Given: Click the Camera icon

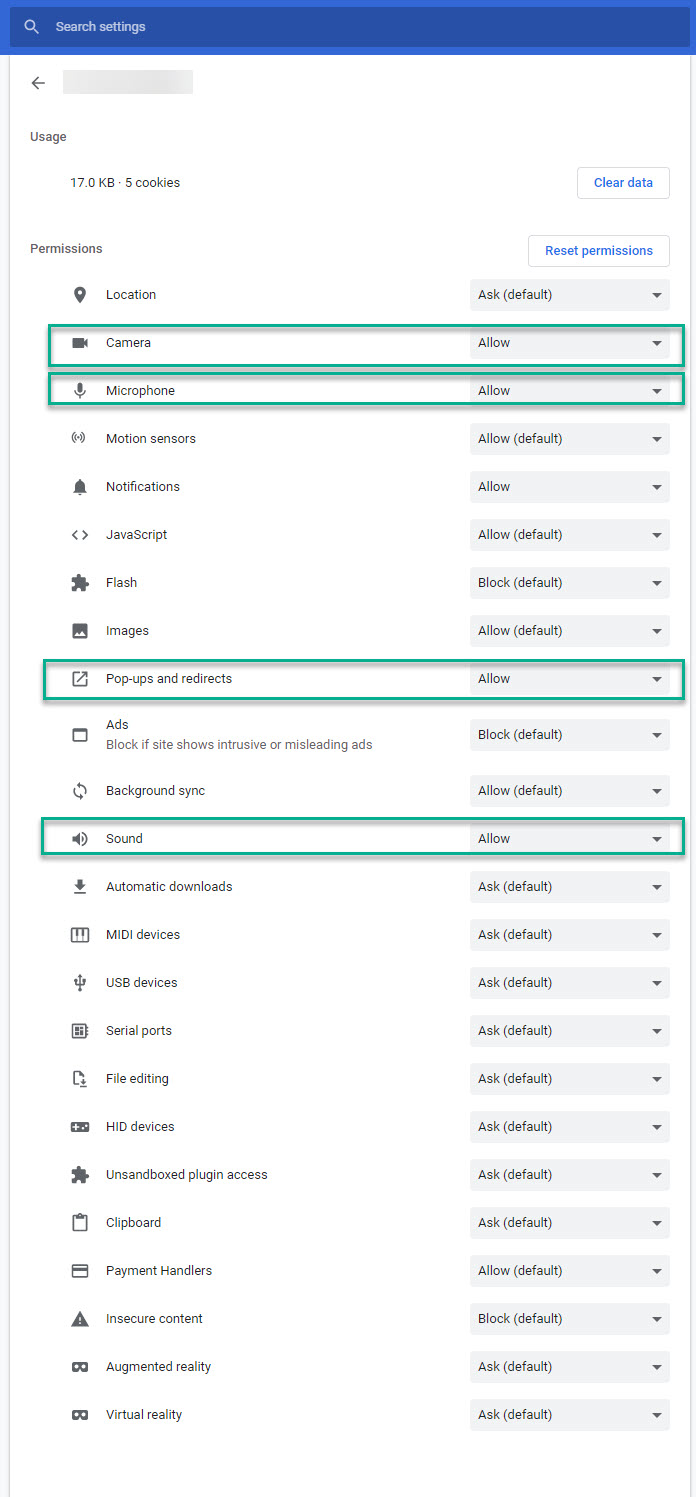Looking at the screenshot, I should [79, 342].
